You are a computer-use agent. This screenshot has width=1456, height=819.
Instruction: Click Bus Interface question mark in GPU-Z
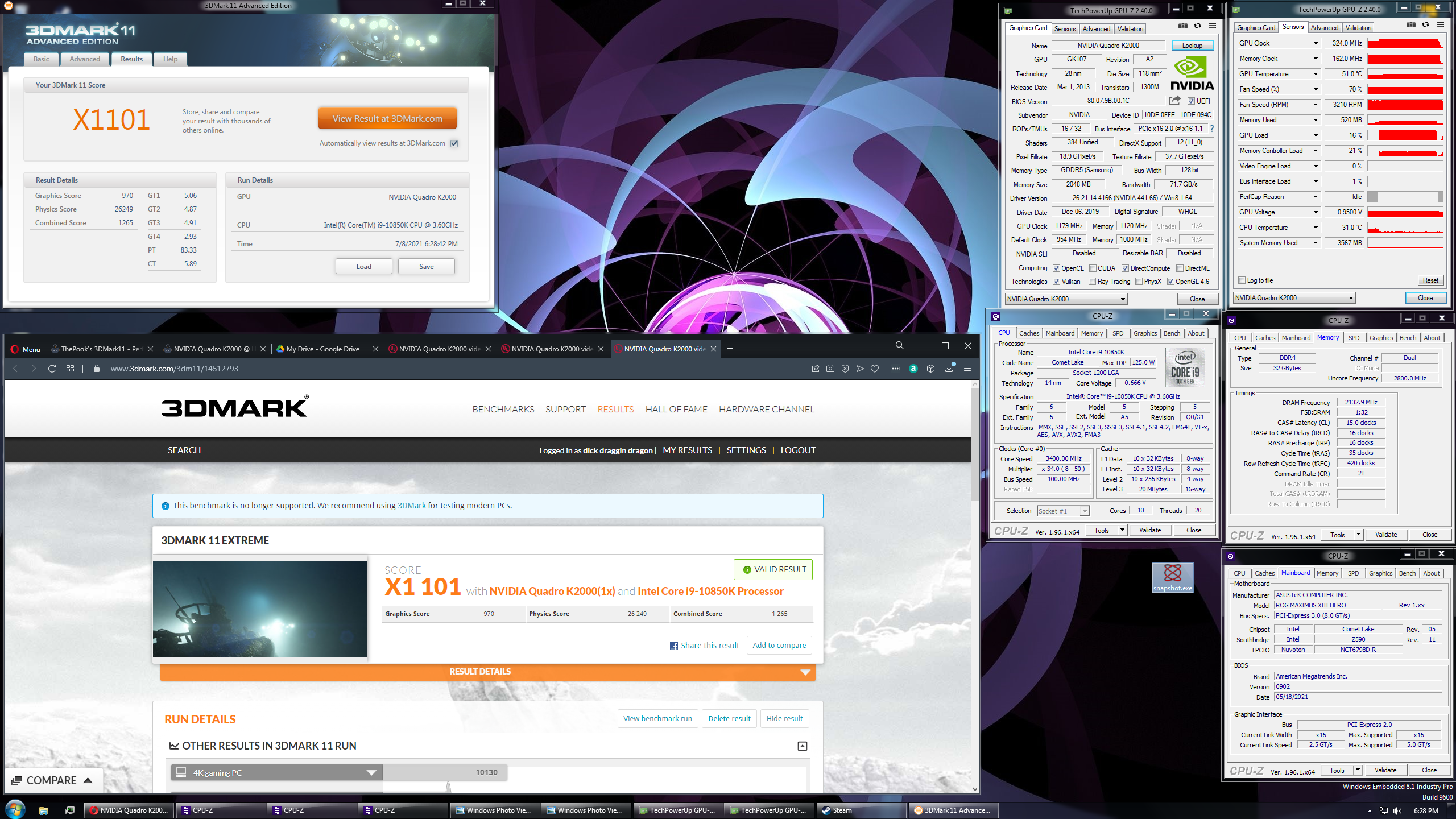1212,129
